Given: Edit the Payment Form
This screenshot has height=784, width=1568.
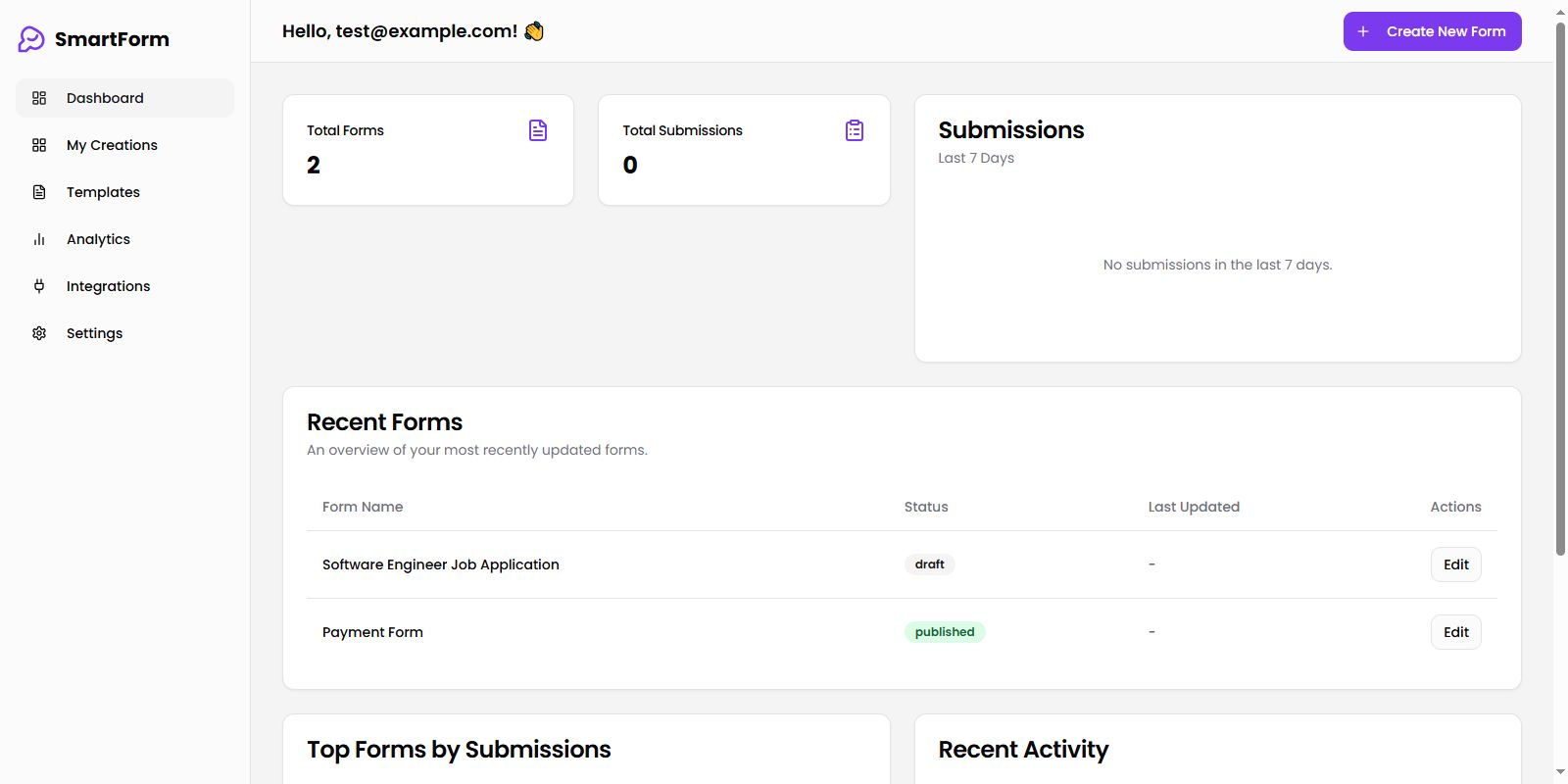Looking at the screenshot, I should pyautogui.click(x=1455, y=632).
